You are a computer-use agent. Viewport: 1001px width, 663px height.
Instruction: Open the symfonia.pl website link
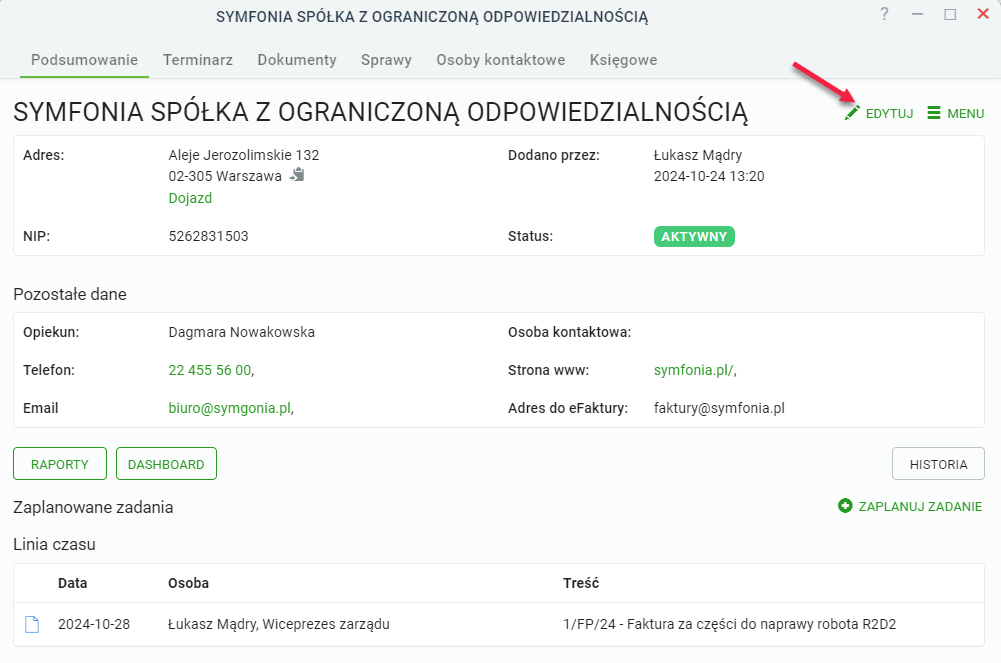point(694,370)
